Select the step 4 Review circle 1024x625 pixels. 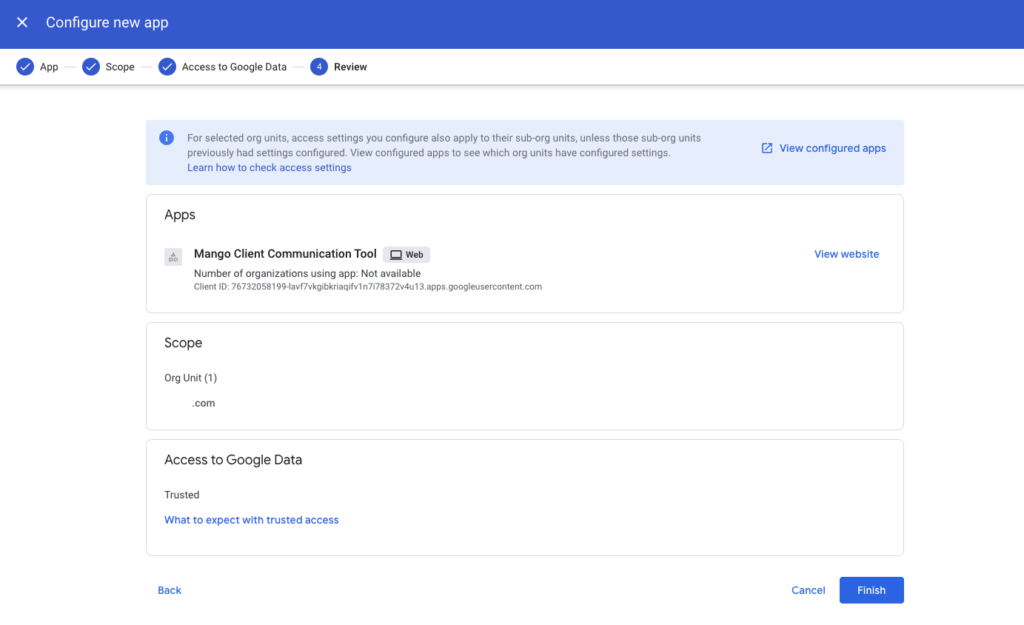(319, 67)
